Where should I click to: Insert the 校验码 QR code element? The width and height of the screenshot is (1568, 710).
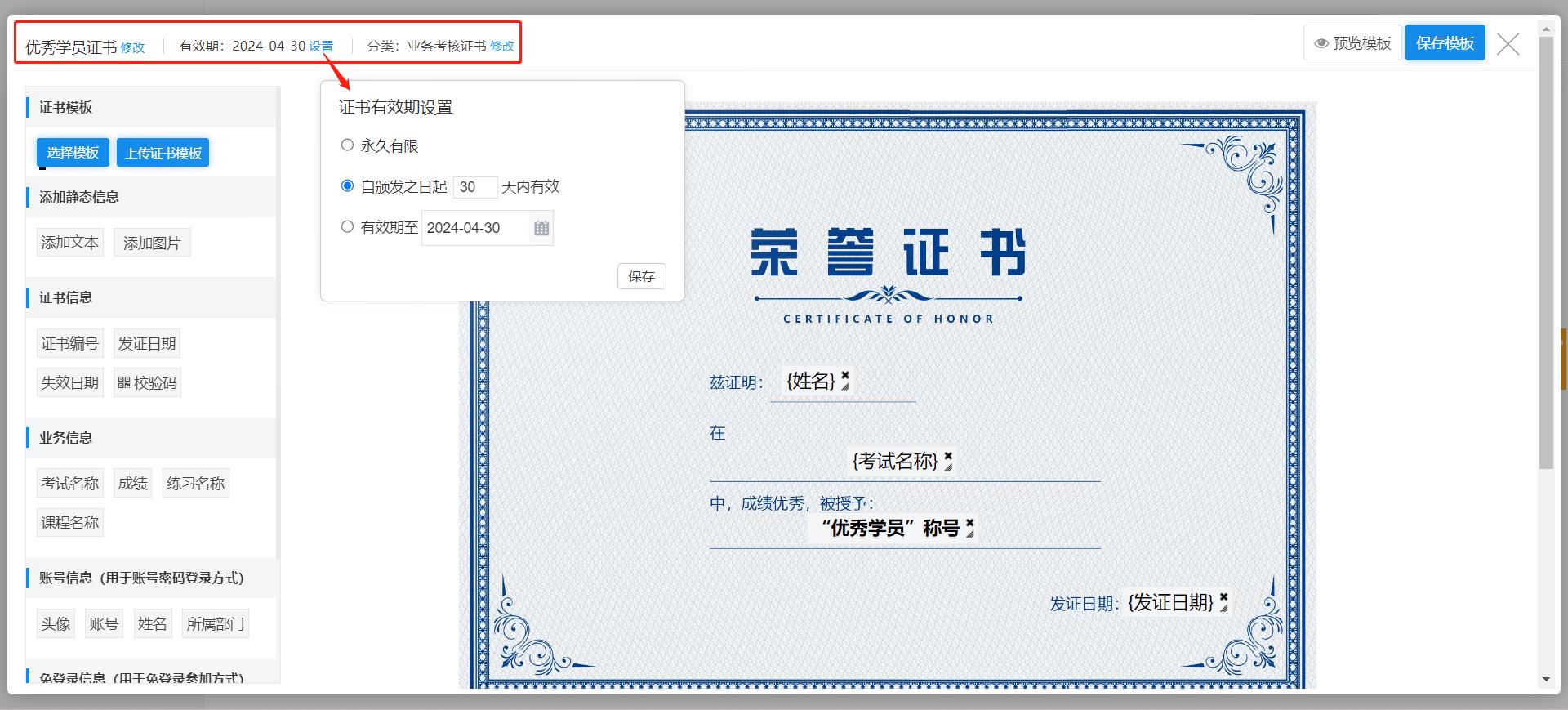tap(147, 382)
